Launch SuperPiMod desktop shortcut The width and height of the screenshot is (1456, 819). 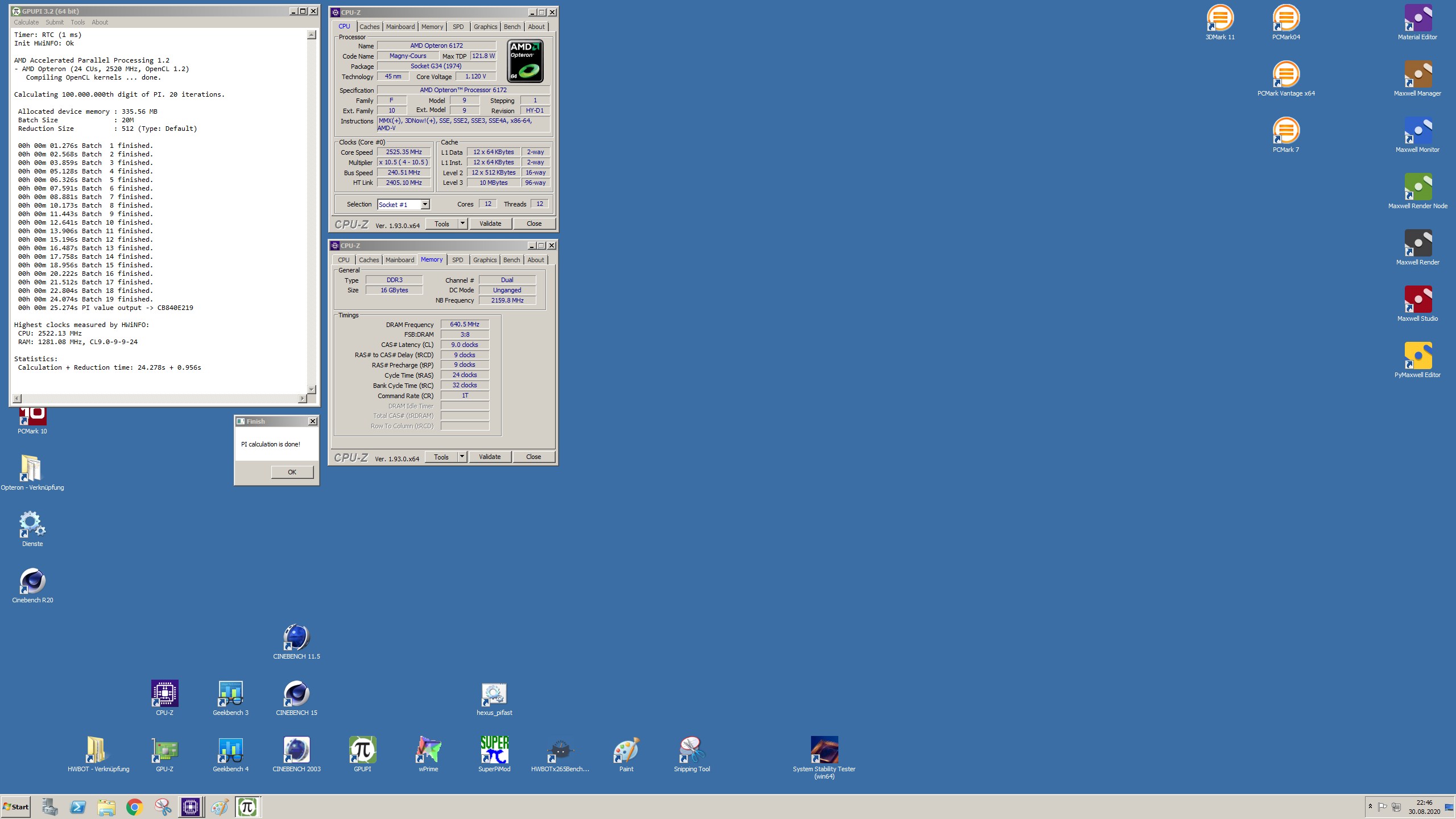coord(494,754)
